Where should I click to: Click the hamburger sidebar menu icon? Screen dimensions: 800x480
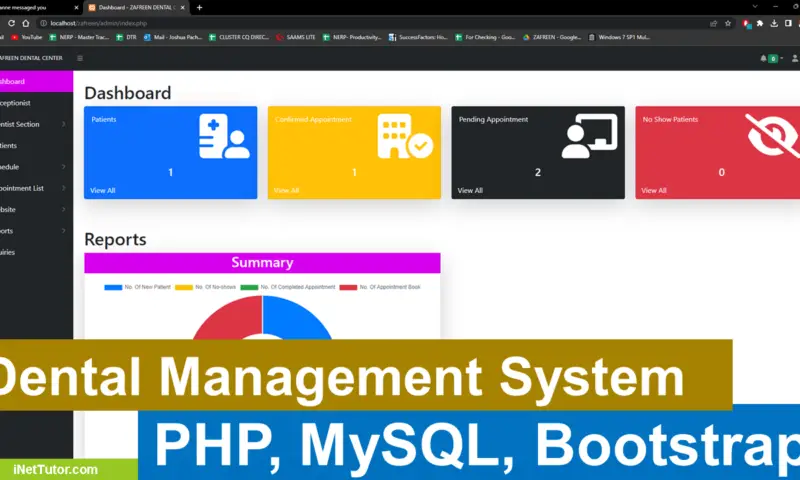click(80, 59)
